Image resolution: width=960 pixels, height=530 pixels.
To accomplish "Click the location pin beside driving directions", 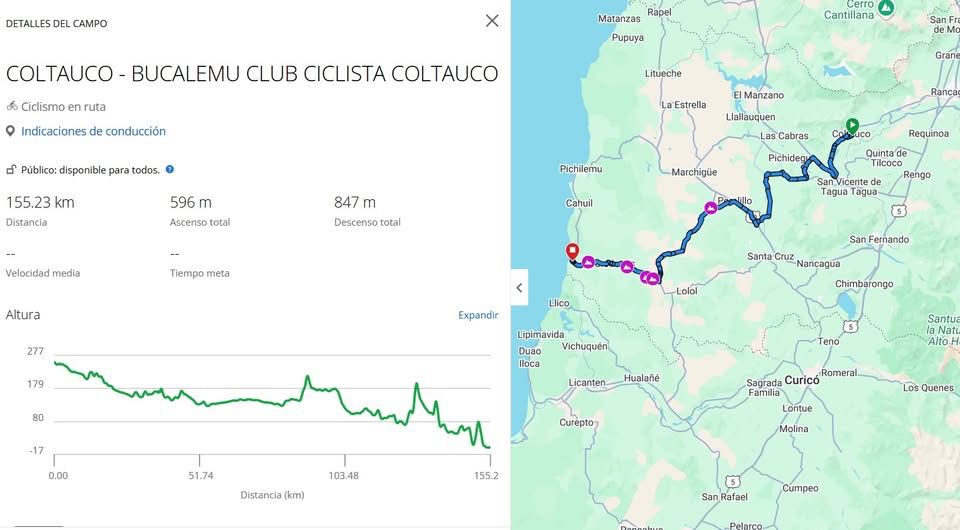I will [x=11, y=131].
